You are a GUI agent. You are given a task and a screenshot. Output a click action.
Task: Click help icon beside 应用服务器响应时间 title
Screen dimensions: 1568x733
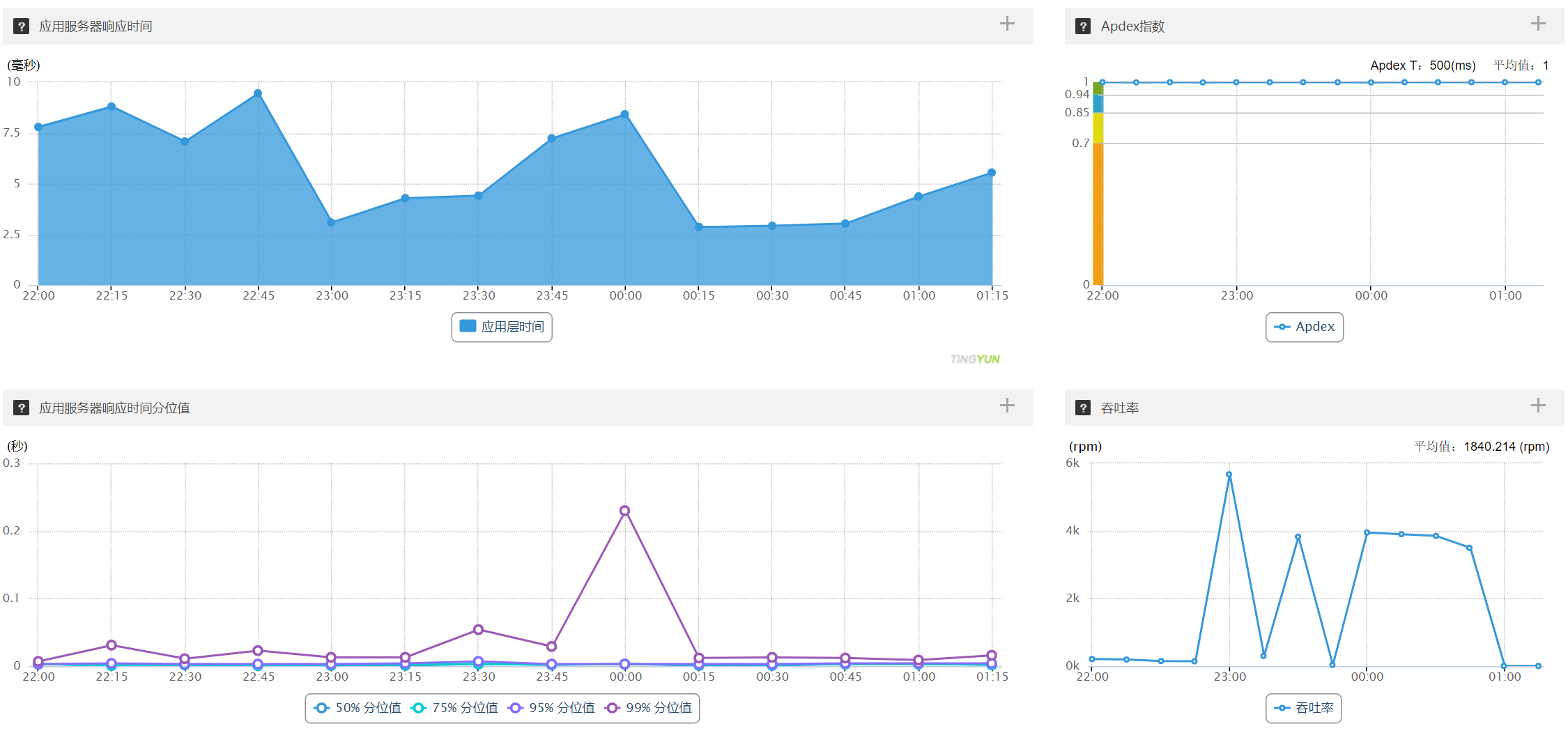coord(22,26)
